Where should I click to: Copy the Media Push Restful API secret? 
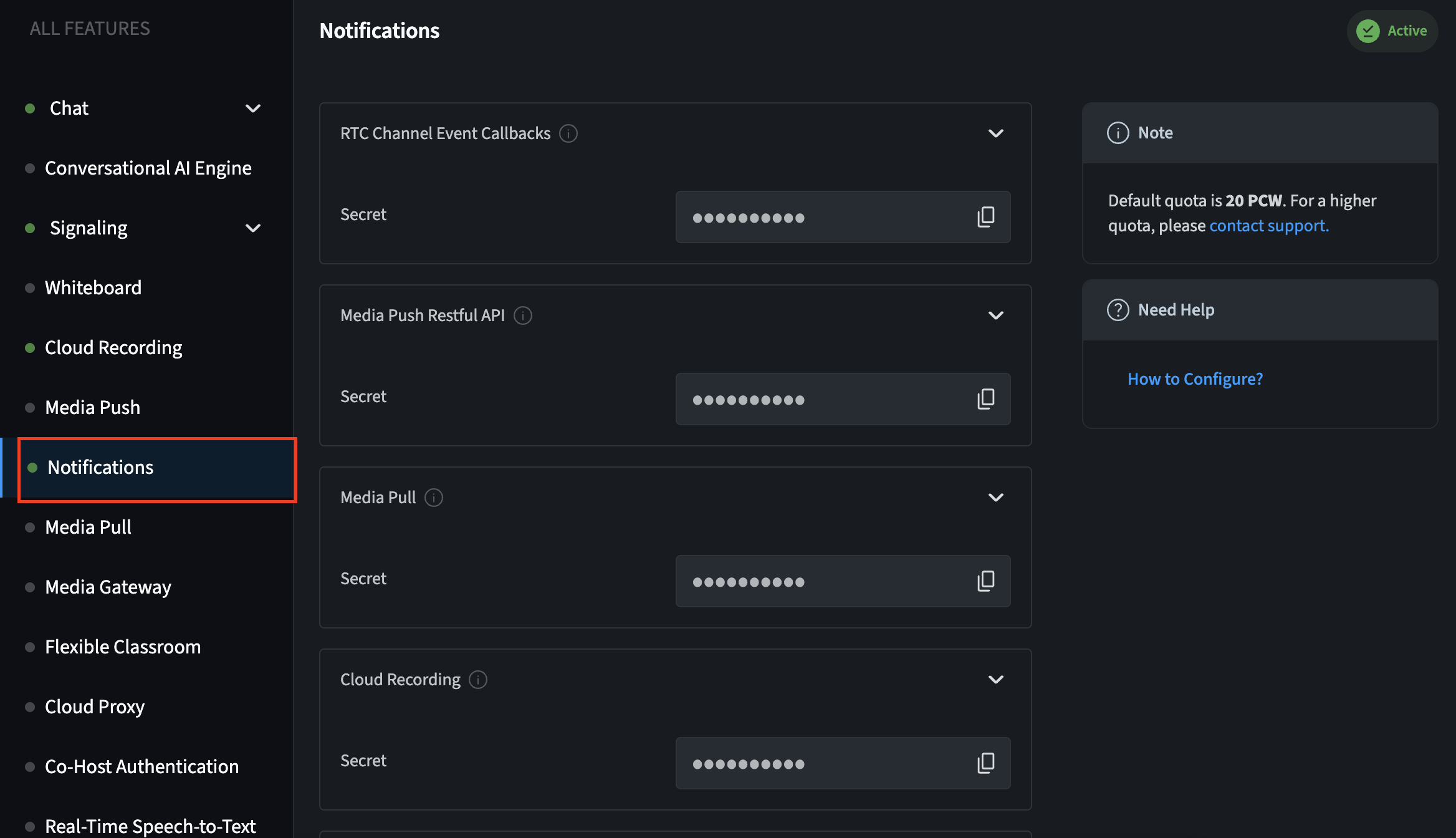click(987, 399)
